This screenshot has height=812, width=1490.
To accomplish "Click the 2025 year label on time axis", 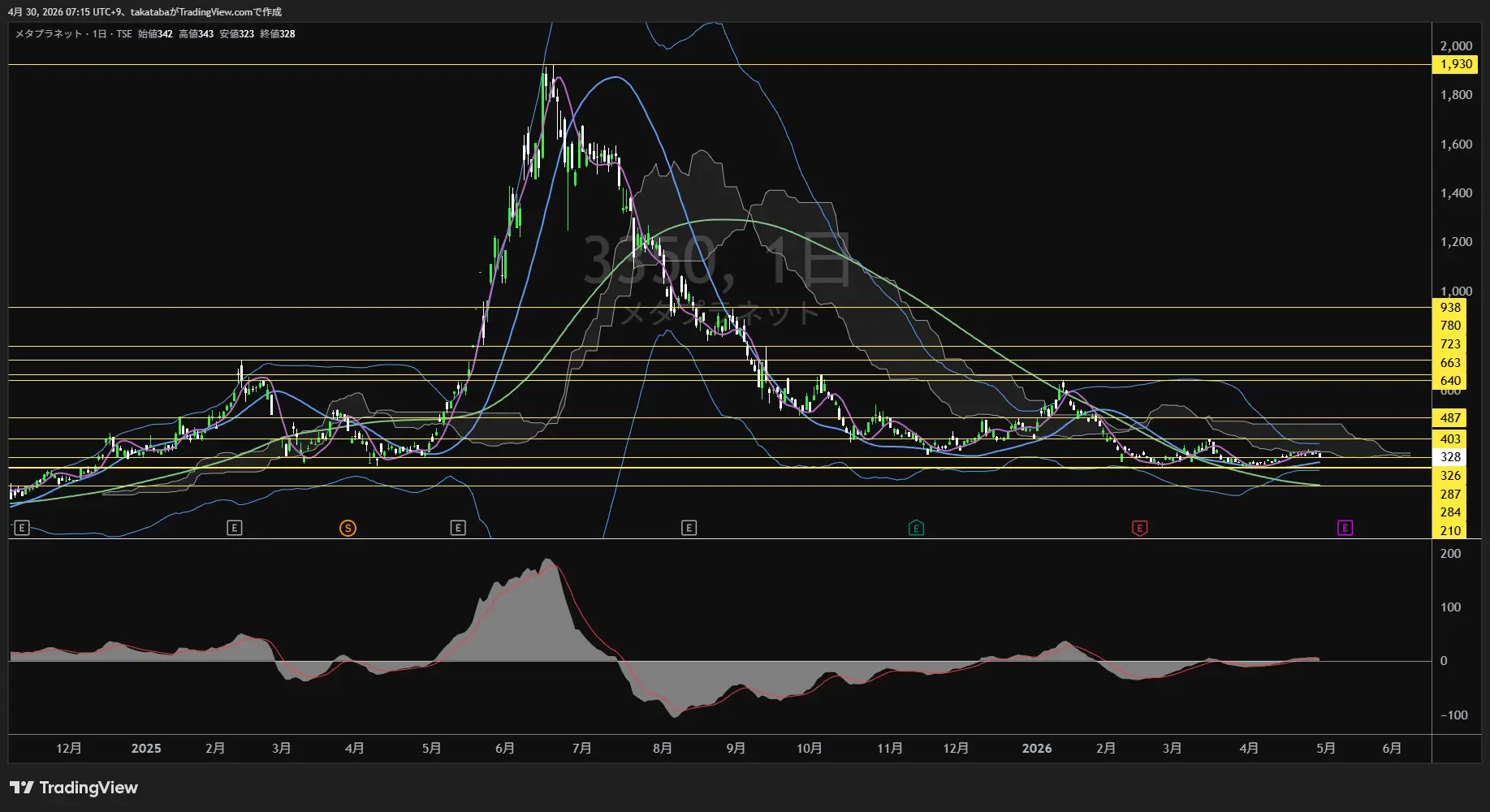I will click(146, 749).
